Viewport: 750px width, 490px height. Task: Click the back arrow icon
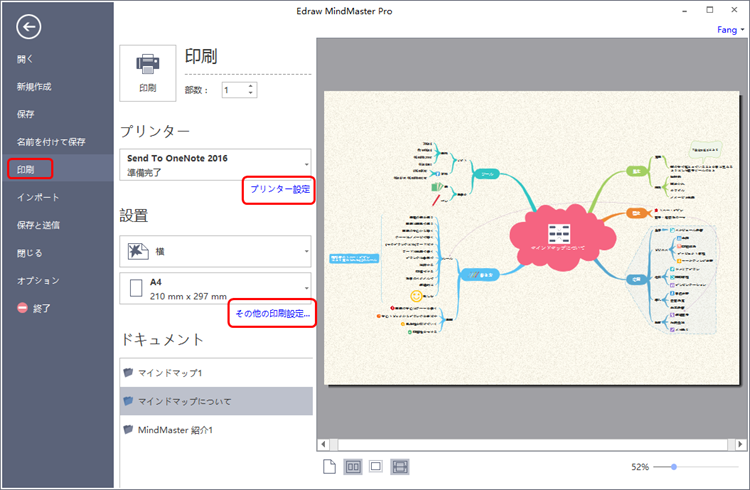point(29,28)
